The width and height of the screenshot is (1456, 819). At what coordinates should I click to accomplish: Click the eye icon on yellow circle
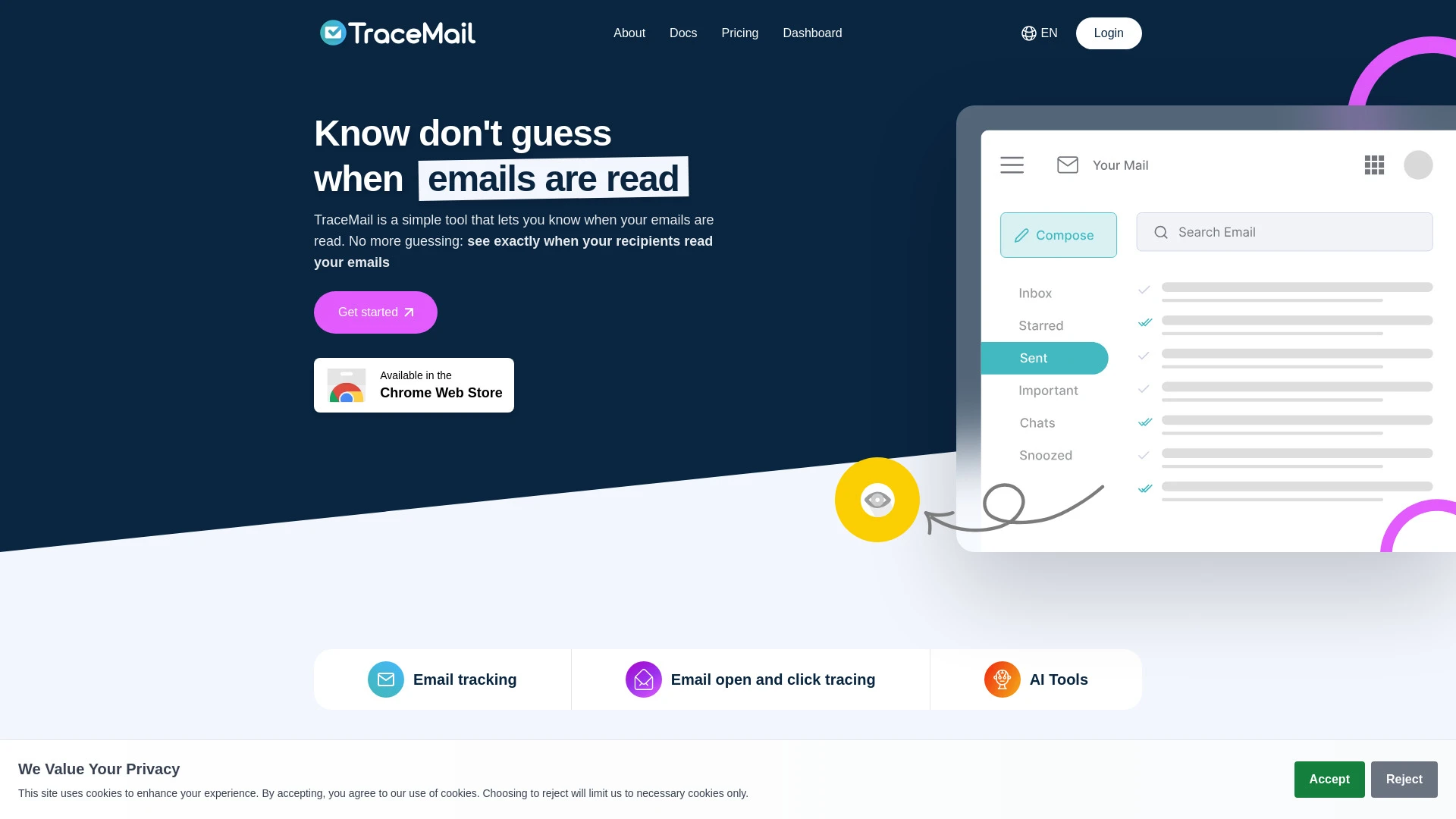pyautogui.click(x=877, y=499)
